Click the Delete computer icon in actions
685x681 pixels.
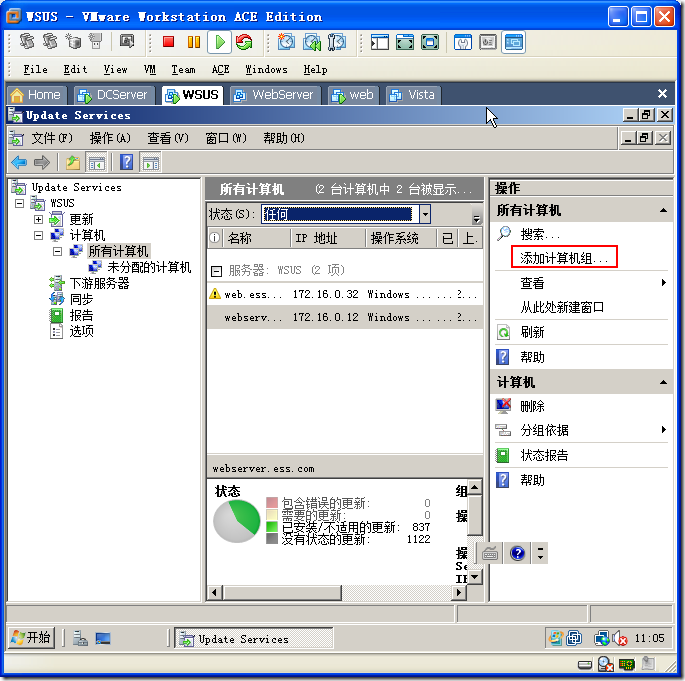pyautogui.click(x=503, y=406)
